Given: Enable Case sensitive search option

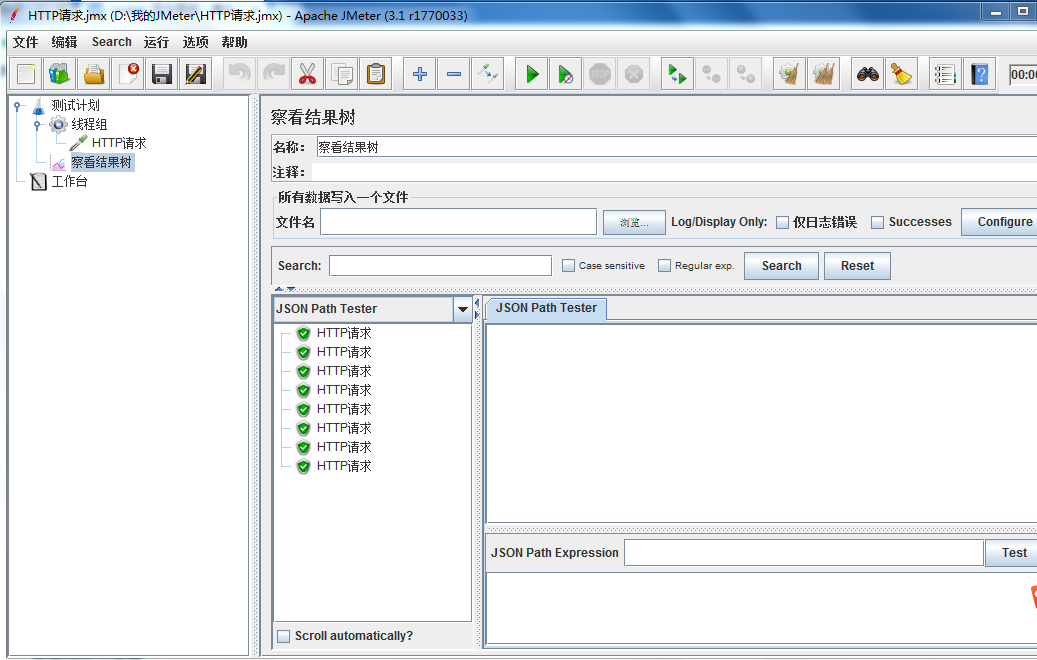Looking at the screenshot, I should click(x=568, y=265).
